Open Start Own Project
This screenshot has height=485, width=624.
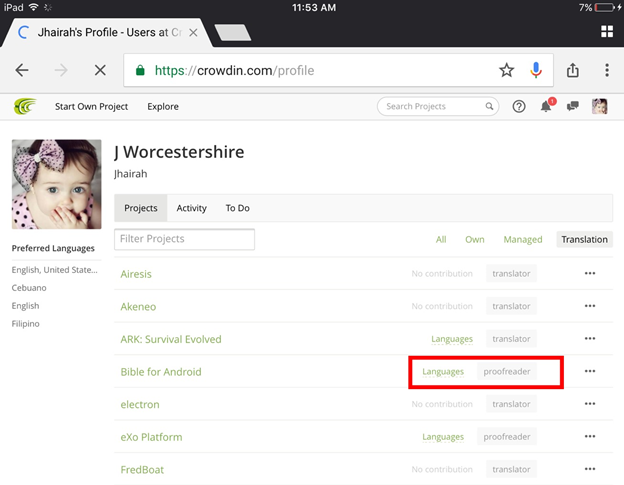(x=92, y=107)
